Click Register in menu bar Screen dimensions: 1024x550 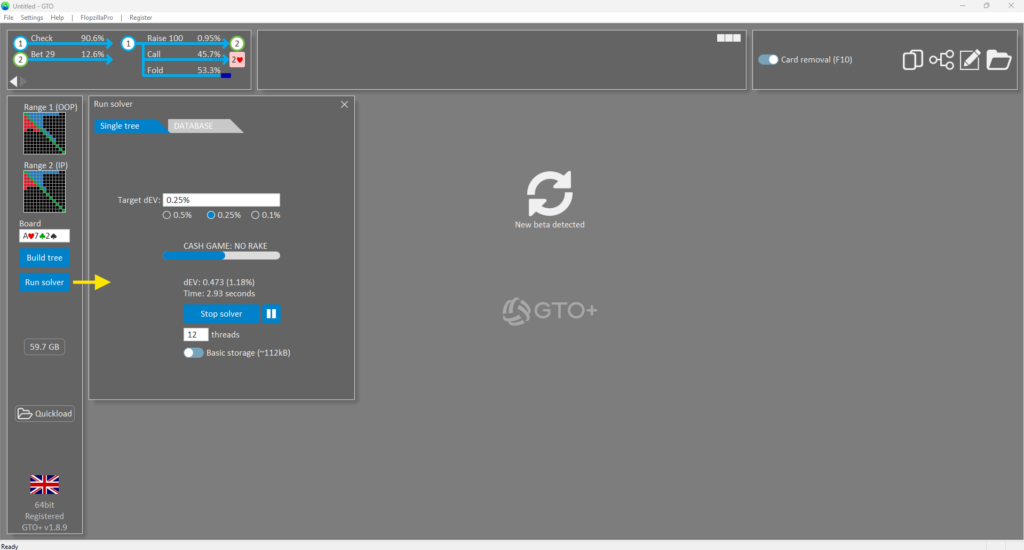tap(140, 18)
